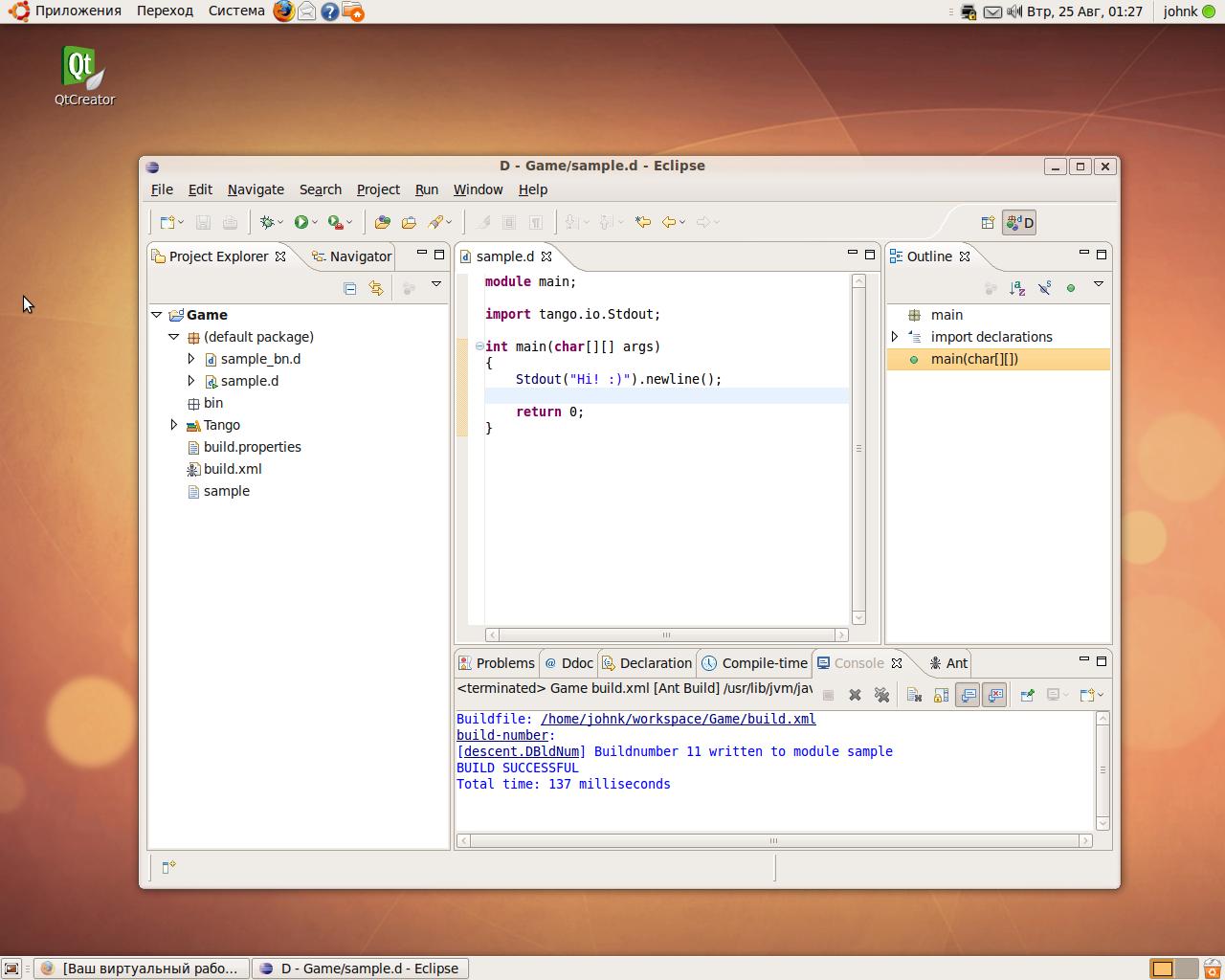Select build.properties in the project tree
The width and height of the screenshot is (1225, 980).
tap(252, 447)
